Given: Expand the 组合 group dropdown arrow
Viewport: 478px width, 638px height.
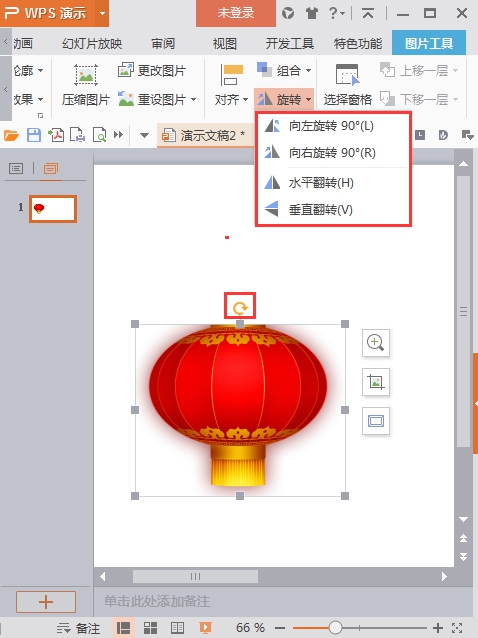Looking at the screenshot, I should 308,70.
